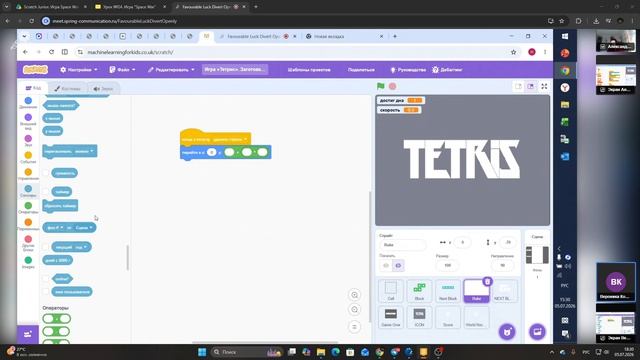Click the sprite name input field
This screenshot has height=360, width=640.
point(402,245)
